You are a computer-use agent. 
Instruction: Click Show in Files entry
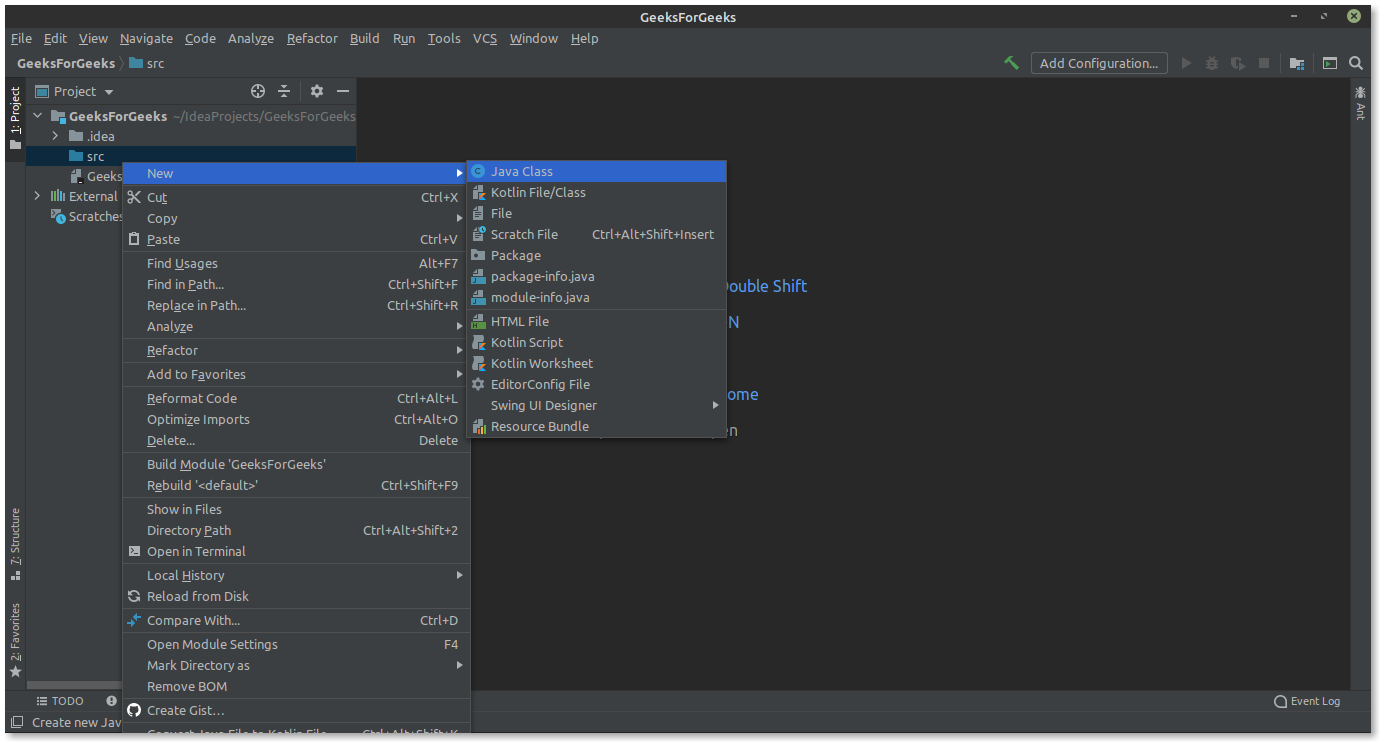[x=296, y=509]
